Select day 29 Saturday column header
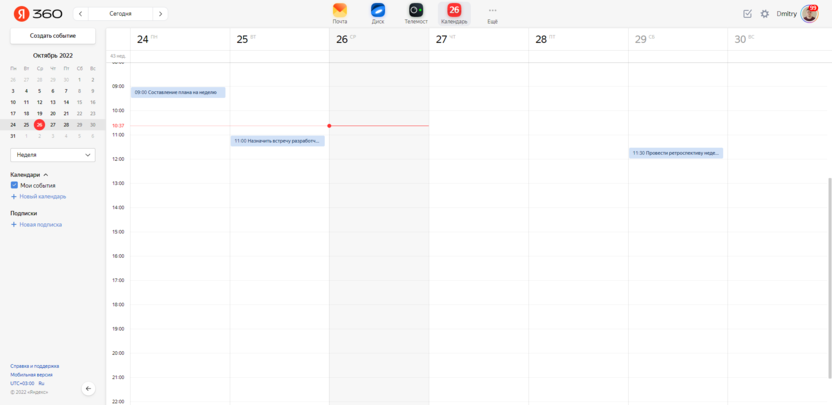 [678, 39]
